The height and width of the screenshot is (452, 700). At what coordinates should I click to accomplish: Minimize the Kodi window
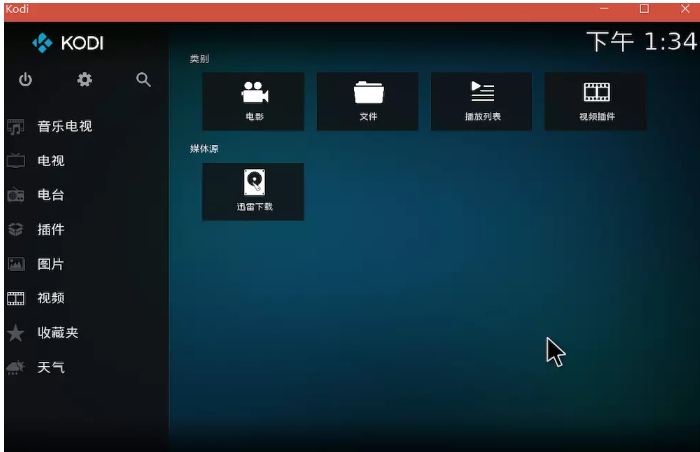(x=604, y=8)
